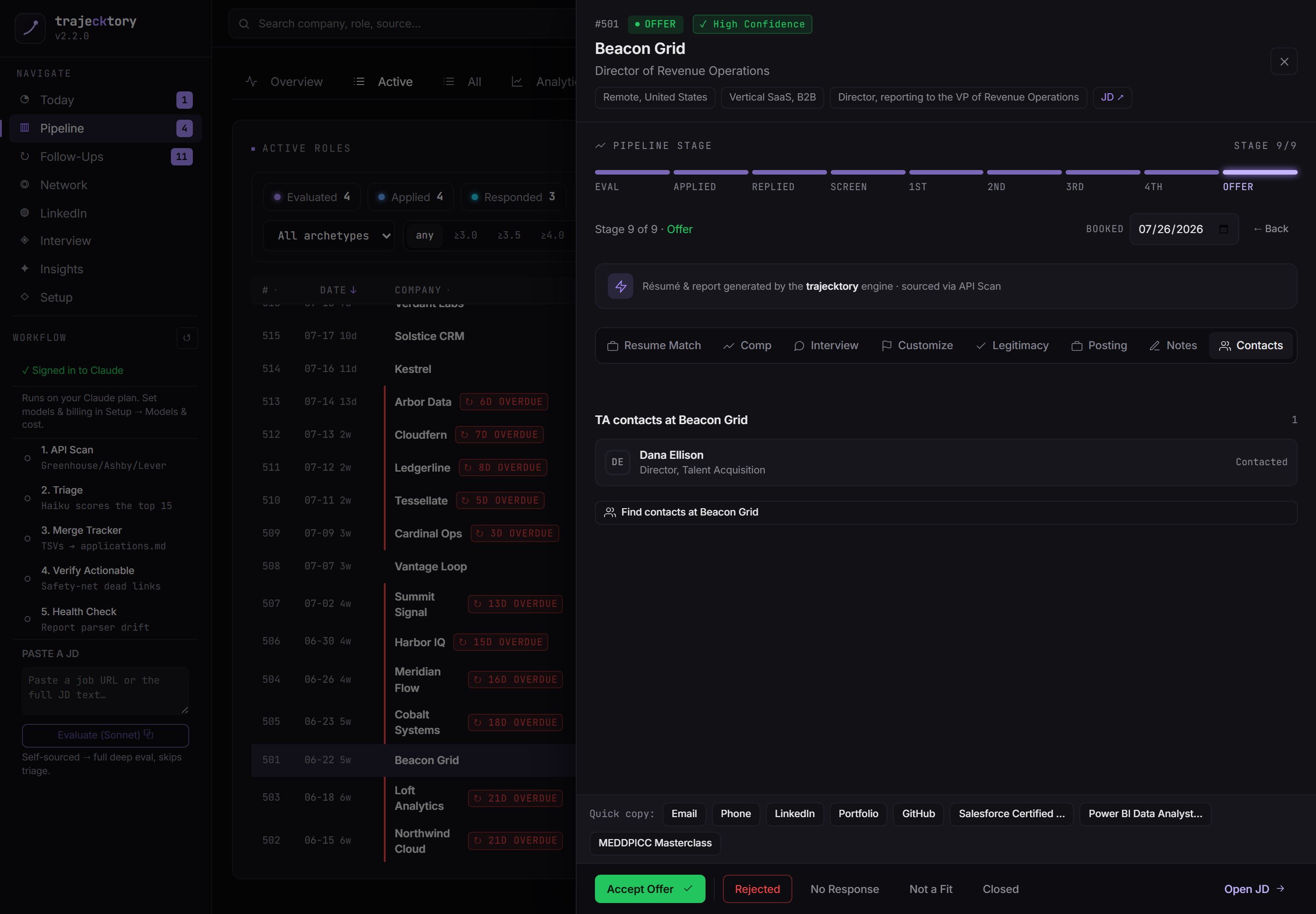
Task: Open the Today sidebar item
Action: point(106,100)
